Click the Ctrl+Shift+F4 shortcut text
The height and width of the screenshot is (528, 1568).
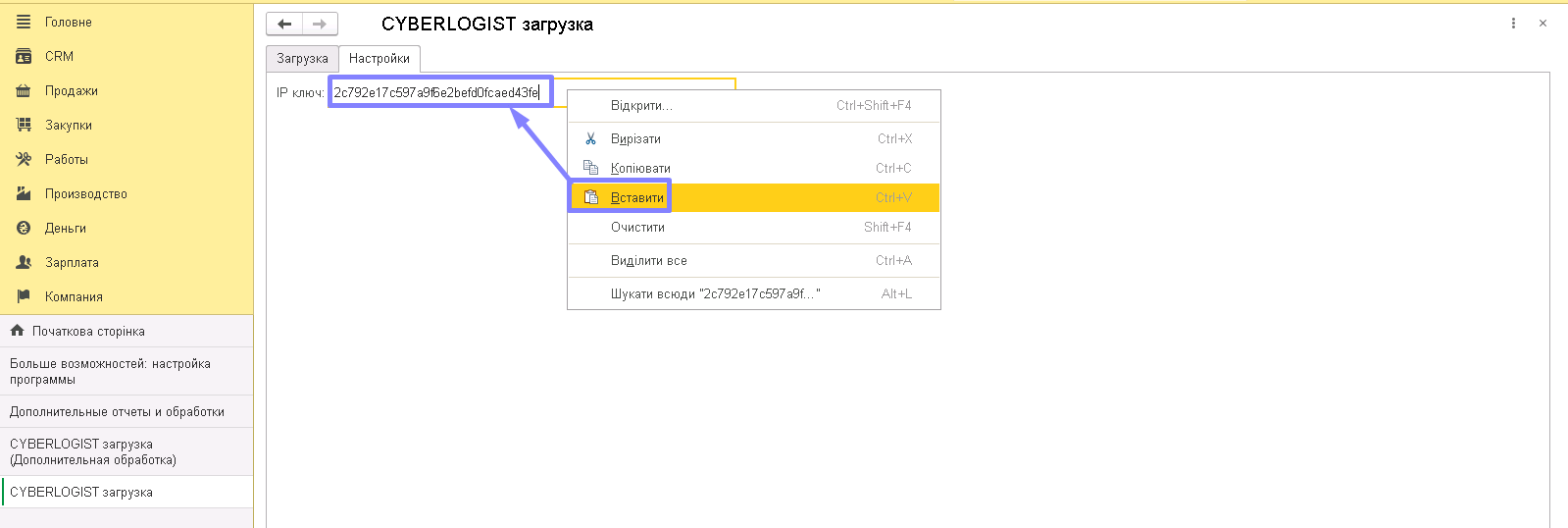[874, 105]
